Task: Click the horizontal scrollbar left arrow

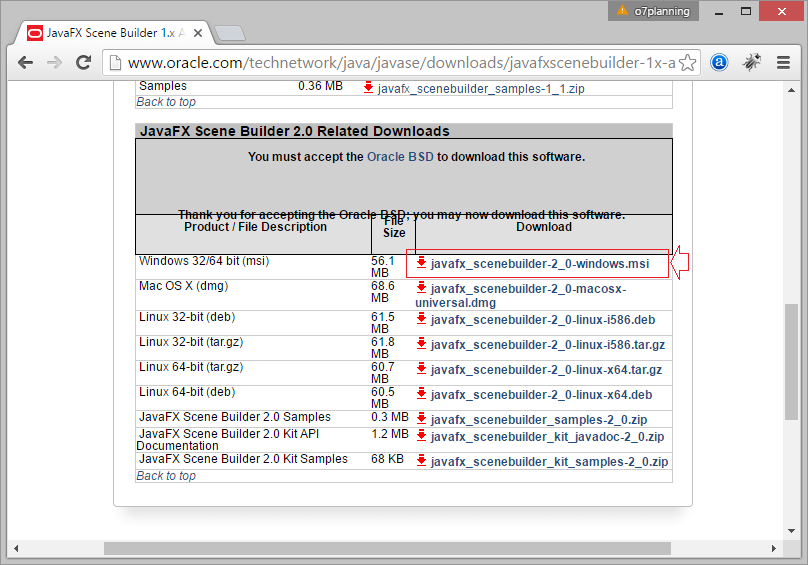Action: 16,549
